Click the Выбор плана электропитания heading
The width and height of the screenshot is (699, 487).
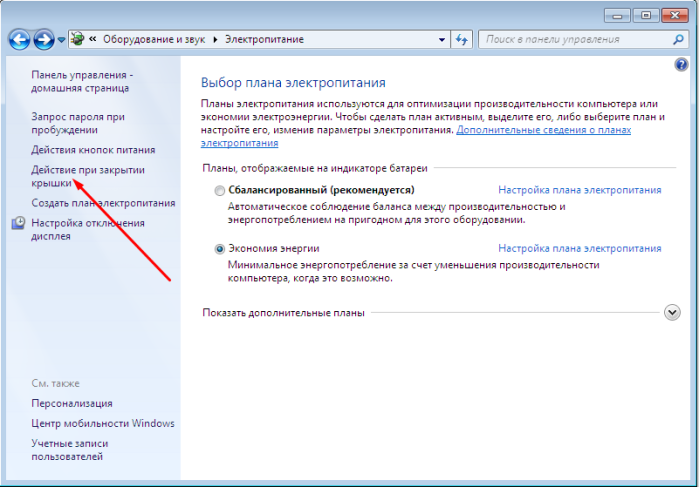pyautogui.click(x=293, y=83)
